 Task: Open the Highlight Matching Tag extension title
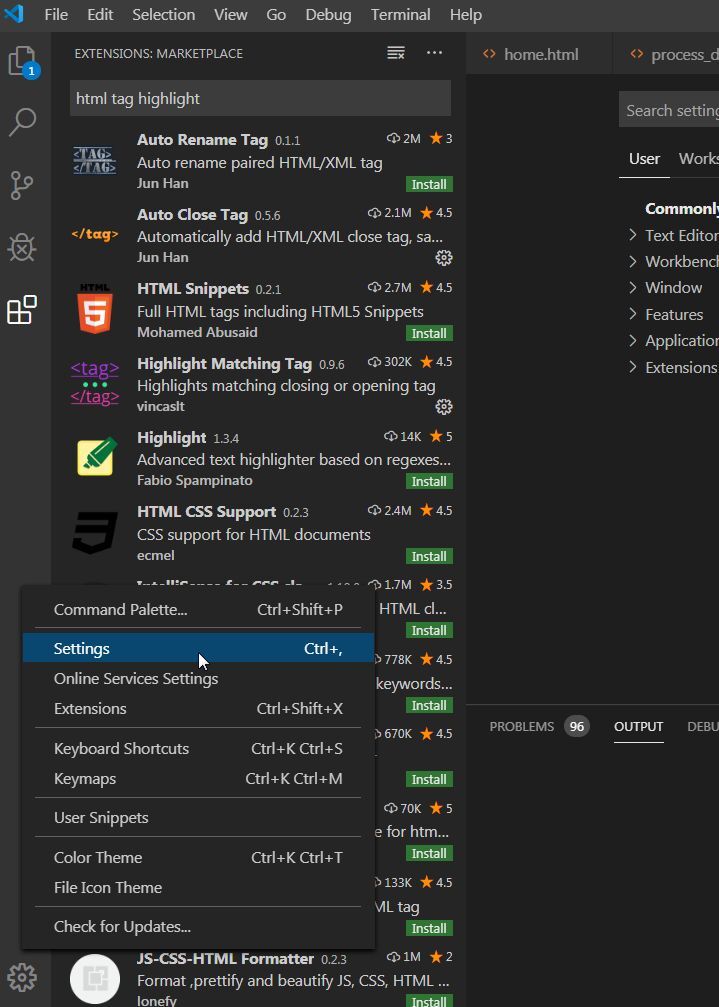pos(224,363)
